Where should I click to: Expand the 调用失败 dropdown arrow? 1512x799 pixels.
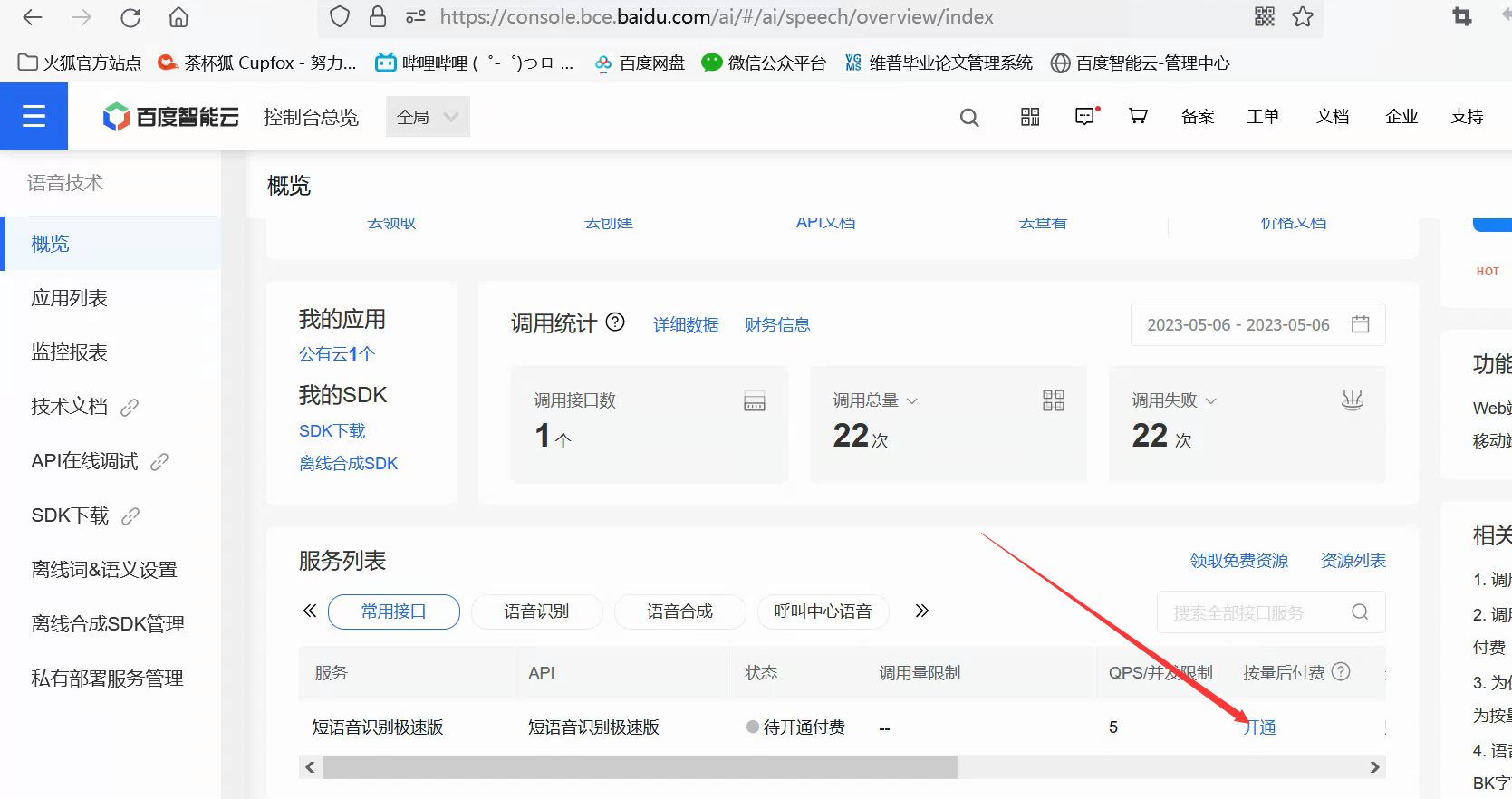pyautogui.click(x=1211, y=400)
